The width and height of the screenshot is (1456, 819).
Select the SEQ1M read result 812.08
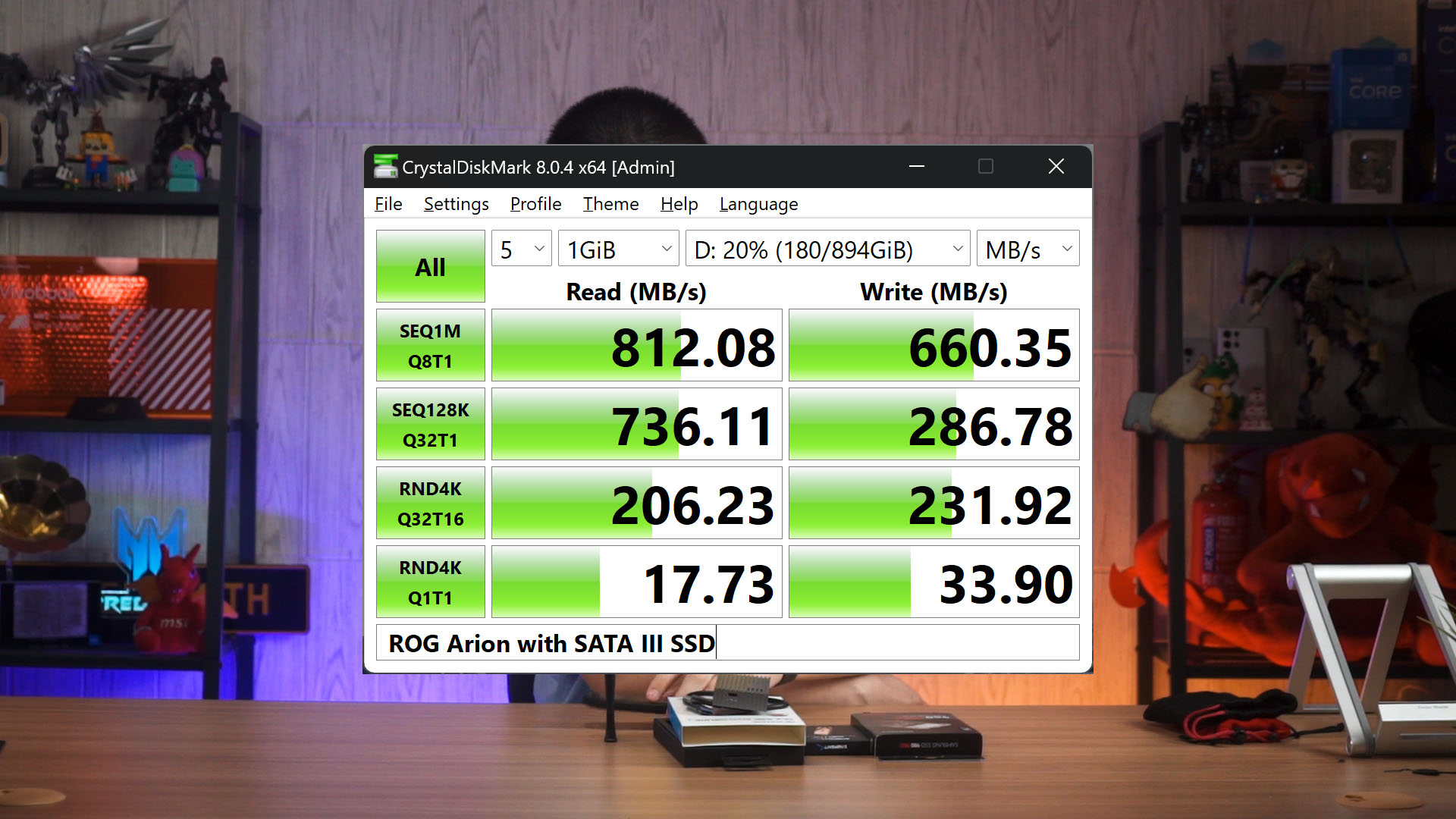(x=637, y=345)
